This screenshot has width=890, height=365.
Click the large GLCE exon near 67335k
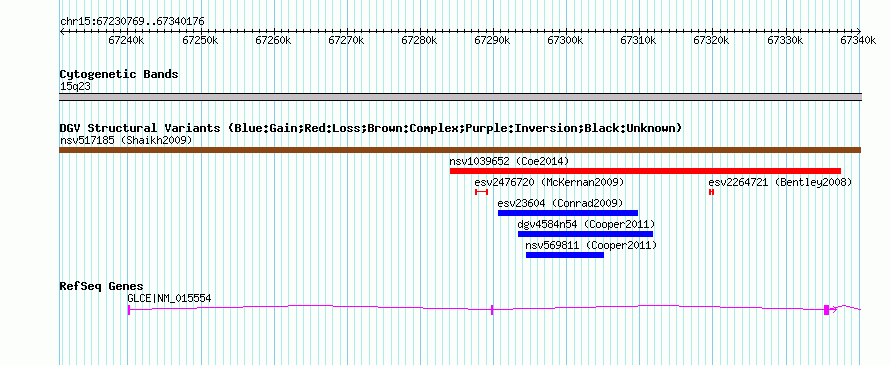coord(827,309)
